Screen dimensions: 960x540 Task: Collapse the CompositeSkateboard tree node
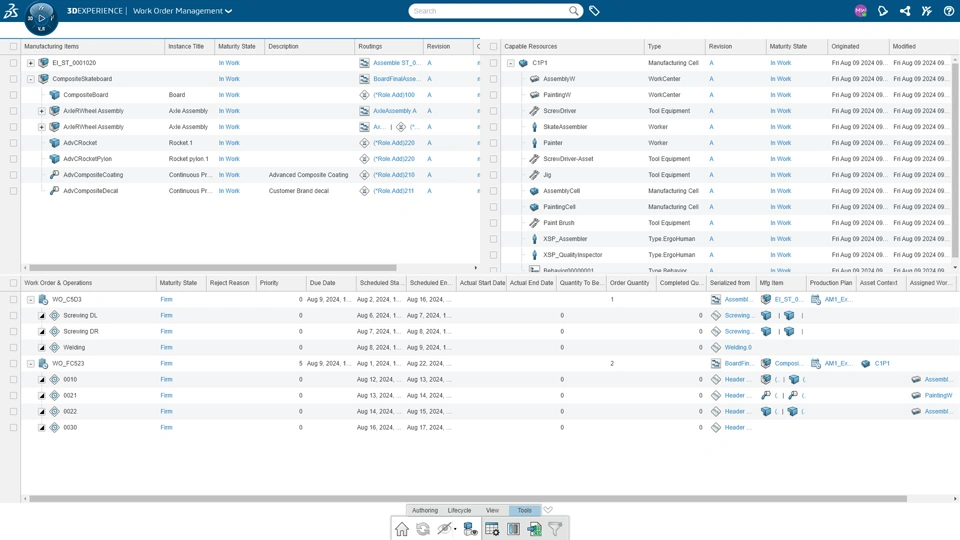pyautogui.click(x=31, y=79)
